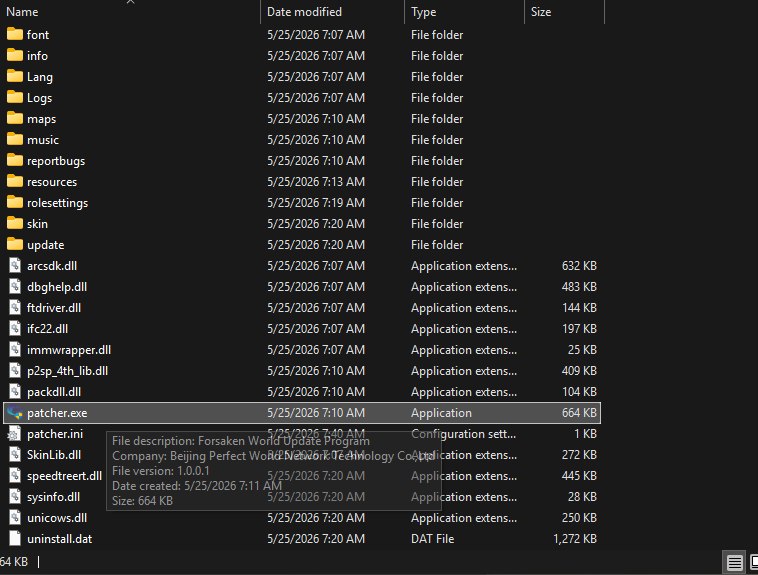Click the maps folder icon
This screenshot has height=575, width=758.
pos(15,118)
